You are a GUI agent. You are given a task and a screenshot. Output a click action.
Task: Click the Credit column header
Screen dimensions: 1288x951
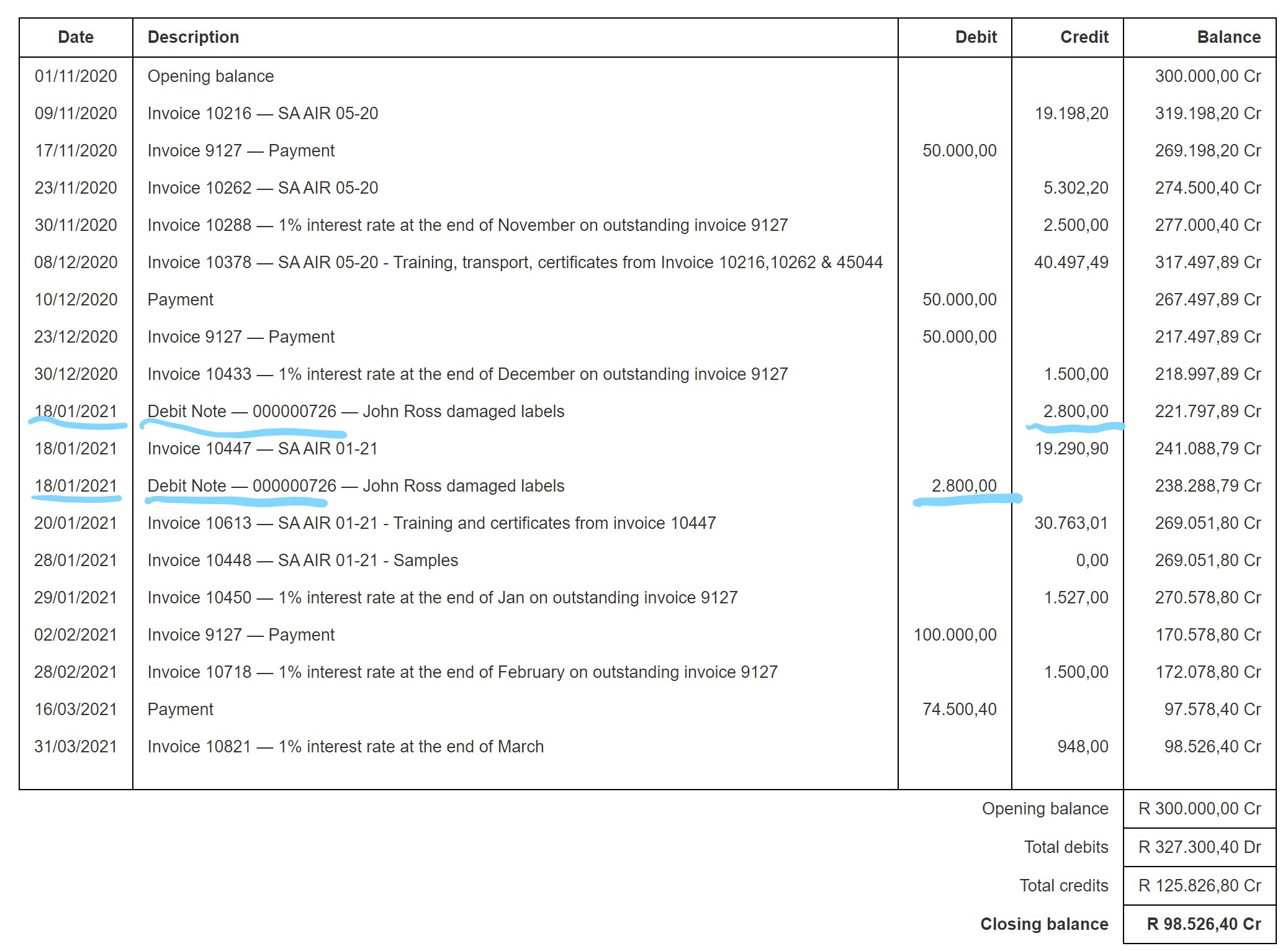click(x=1084, y=37)
